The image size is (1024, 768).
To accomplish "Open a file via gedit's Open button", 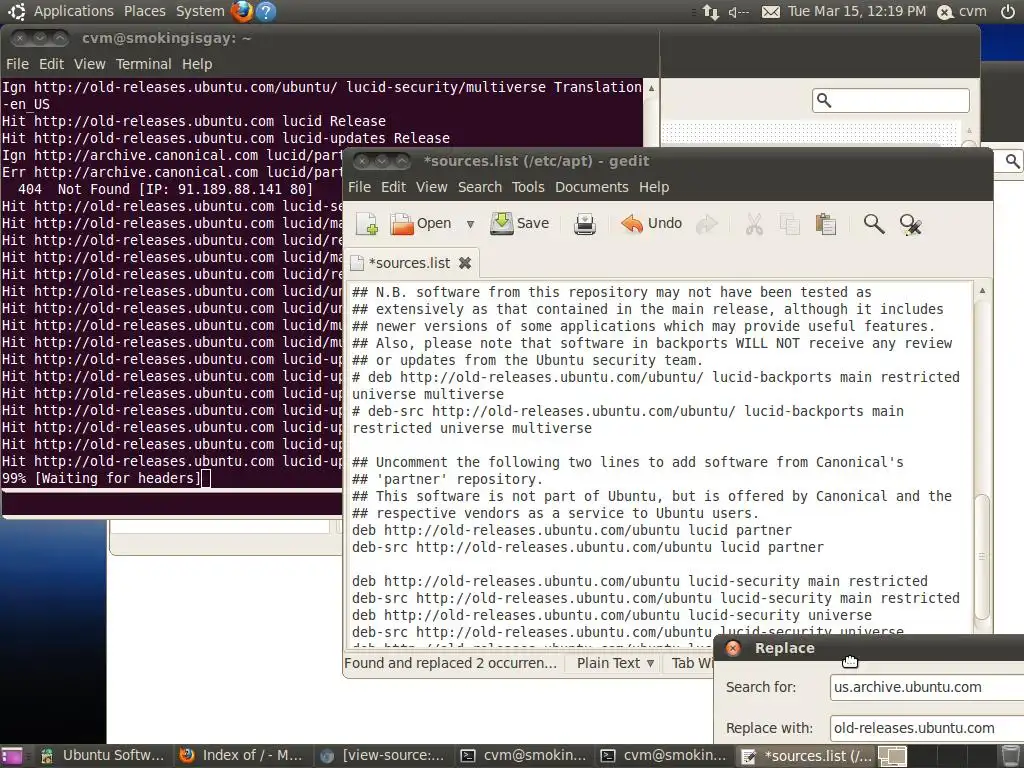I will 421,224.
